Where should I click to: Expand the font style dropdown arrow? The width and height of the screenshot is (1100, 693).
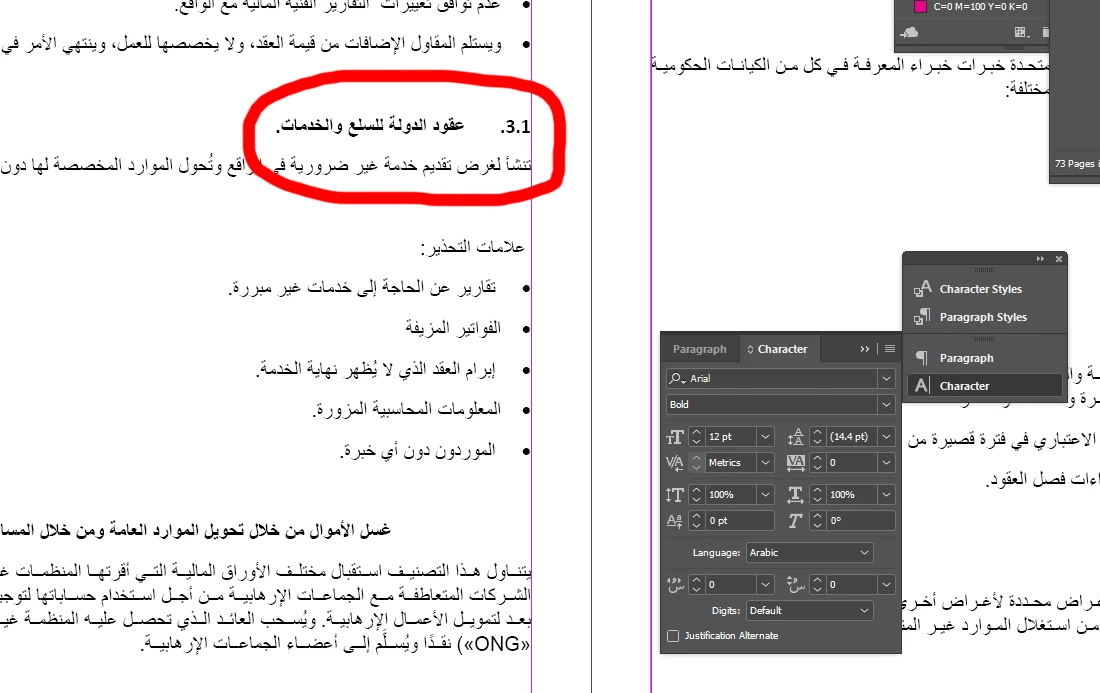pyautogui.click(x=887, y=405)
